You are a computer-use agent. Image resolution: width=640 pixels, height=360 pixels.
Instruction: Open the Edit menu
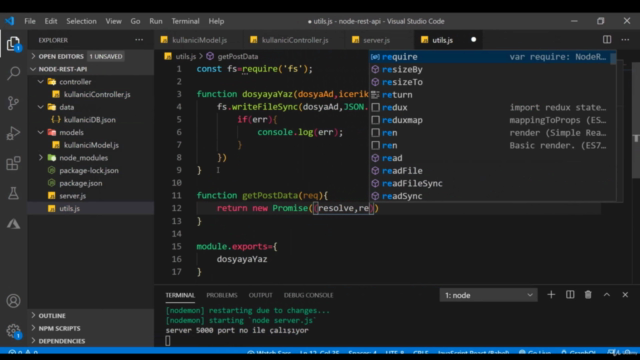(x=51, y=21)
